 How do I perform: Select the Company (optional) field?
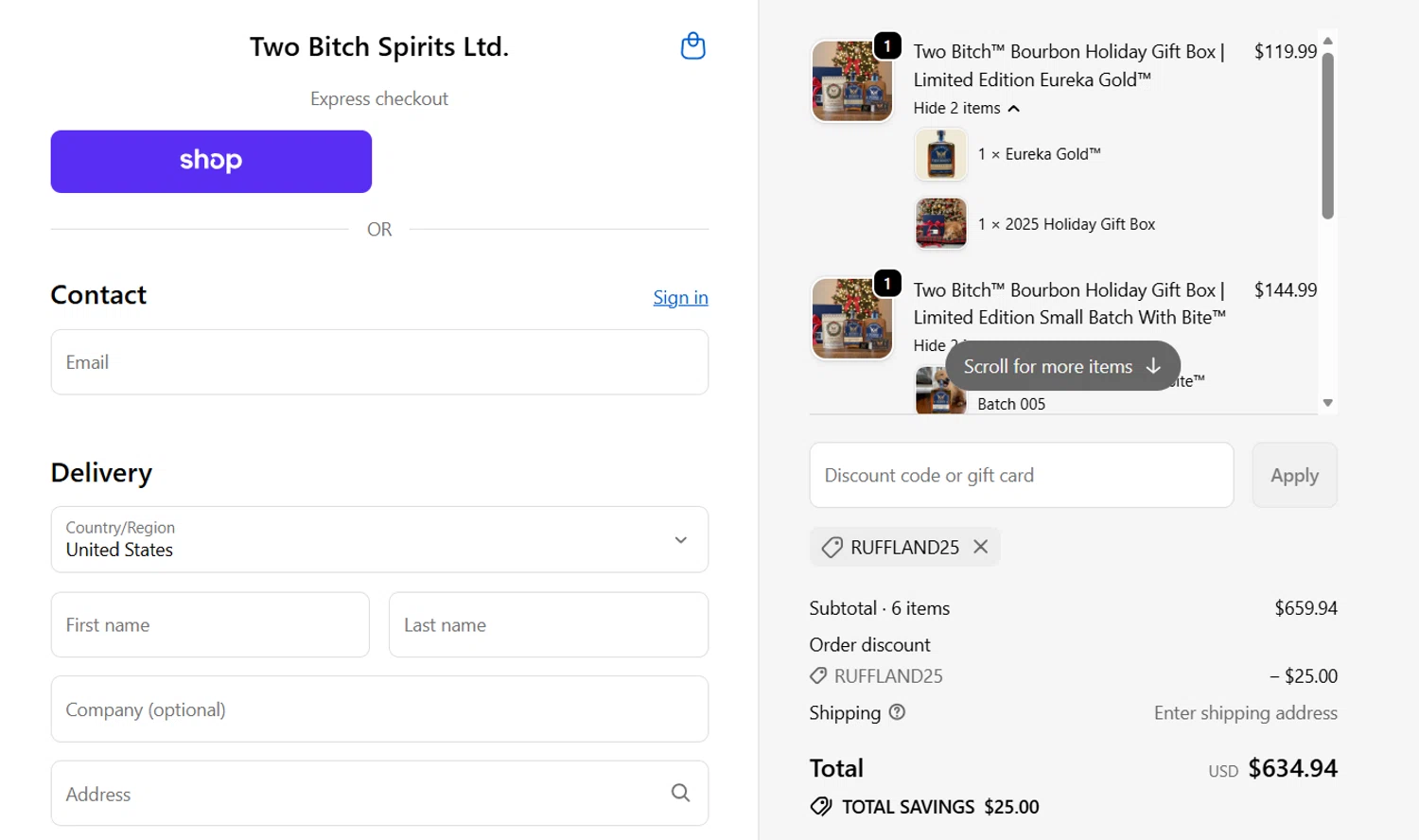click(x=379, y=709)
